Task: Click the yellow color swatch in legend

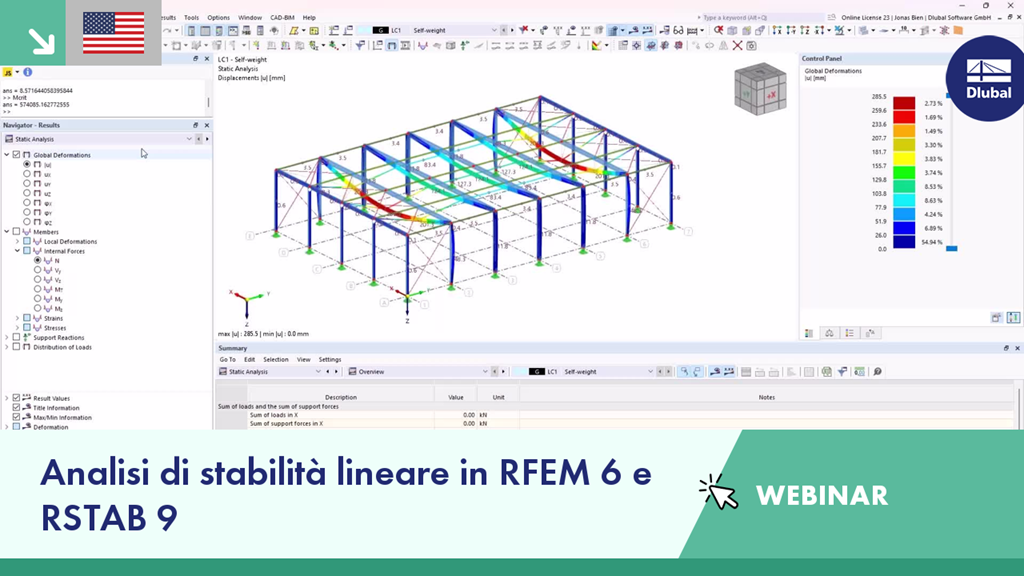Action: pyautogui.click(x=904, y=159)
